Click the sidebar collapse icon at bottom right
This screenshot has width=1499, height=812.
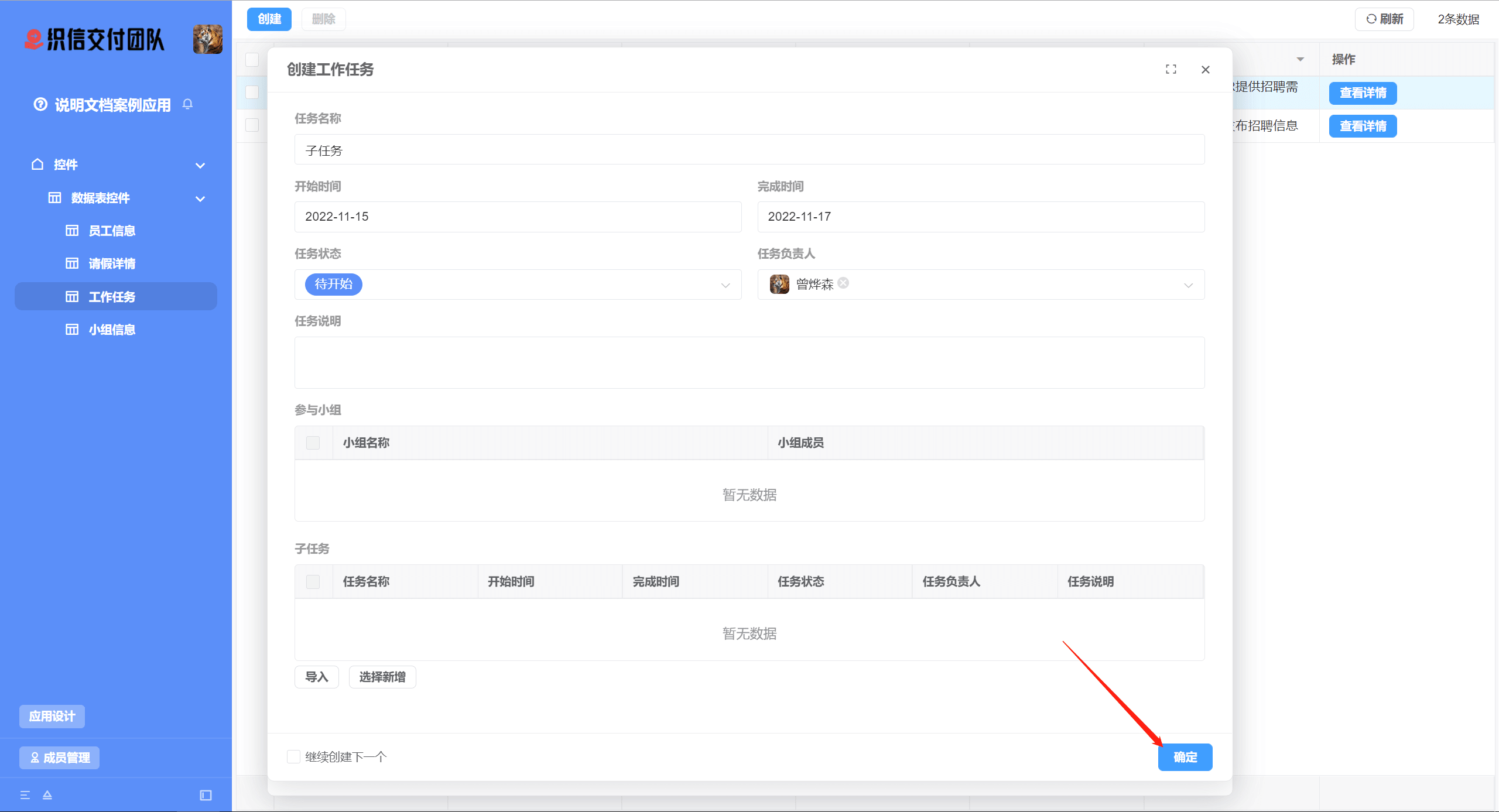(206, 795)
